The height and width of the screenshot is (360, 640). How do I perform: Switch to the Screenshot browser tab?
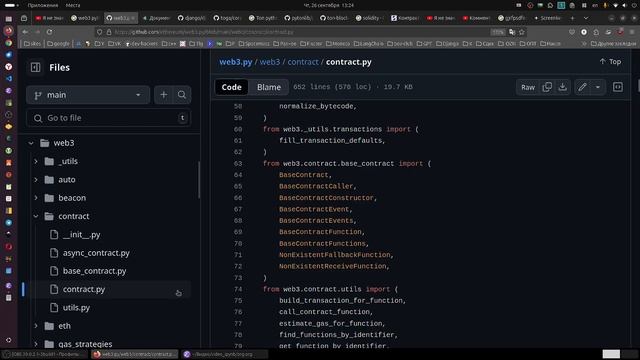pyautogui.click(x=548, y=18)
